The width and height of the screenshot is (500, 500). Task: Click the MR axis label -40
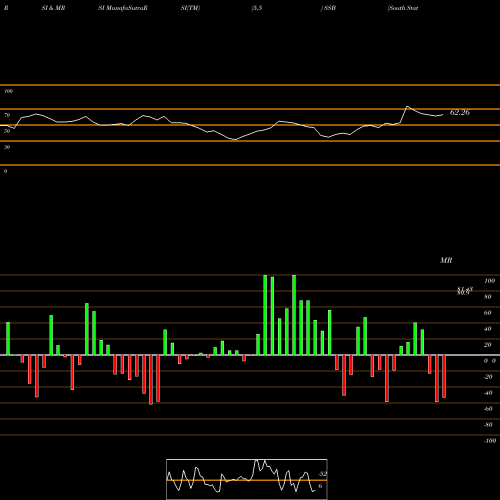[488, 393]
